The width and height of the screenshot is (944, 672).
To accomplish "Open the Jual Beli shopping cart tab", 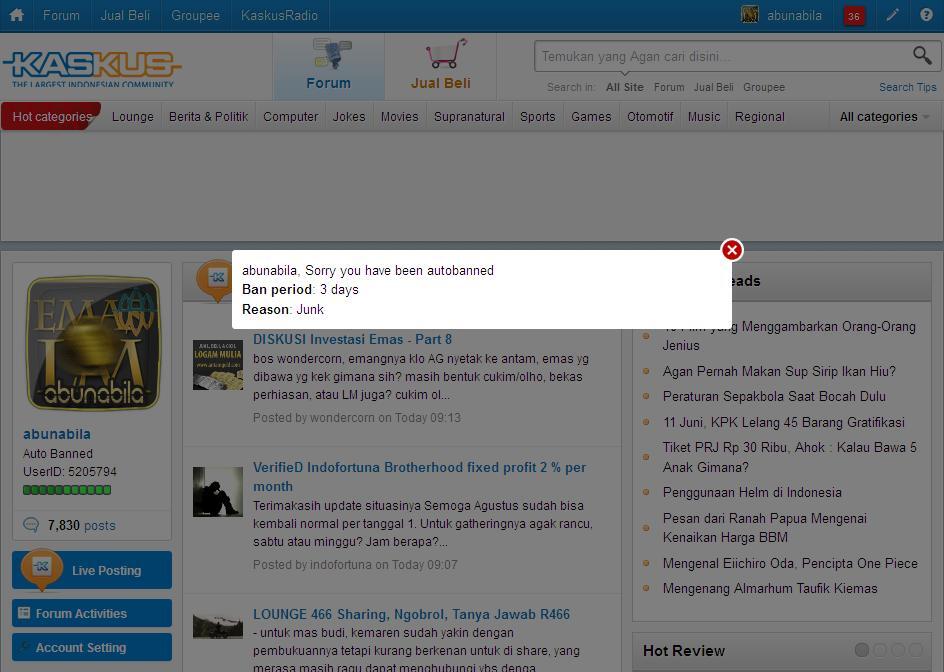I will [x=441, y=66].
